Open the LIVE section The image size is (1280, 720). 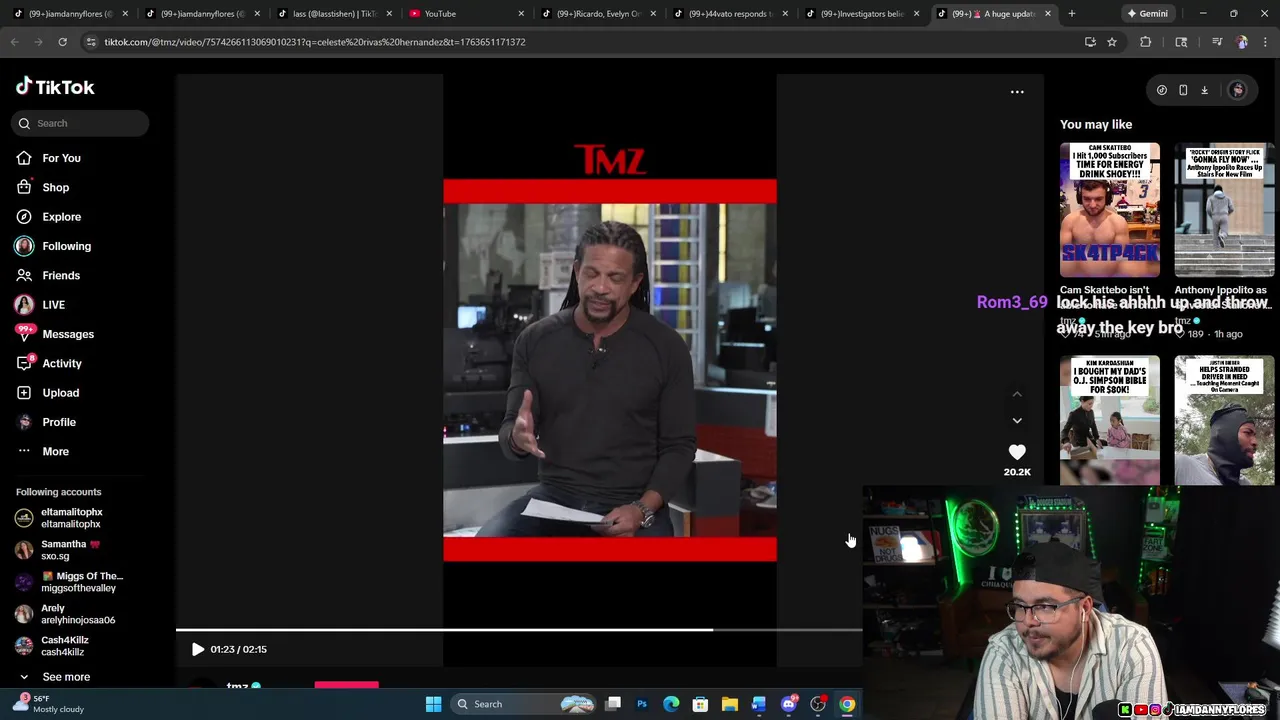coord(40,305)
